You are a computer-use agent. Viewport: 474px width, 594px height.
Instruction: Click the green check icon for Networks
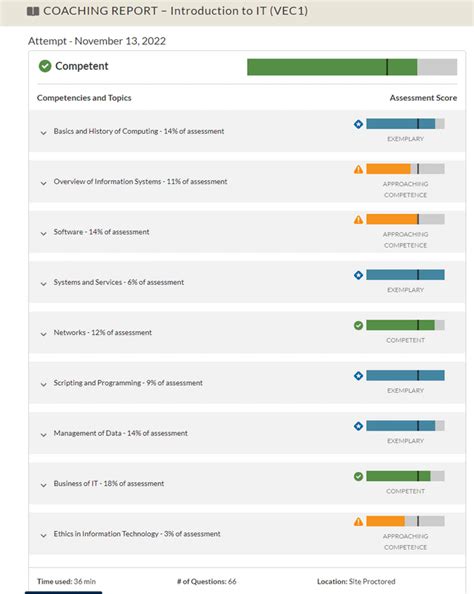click(x=358, y=325)
